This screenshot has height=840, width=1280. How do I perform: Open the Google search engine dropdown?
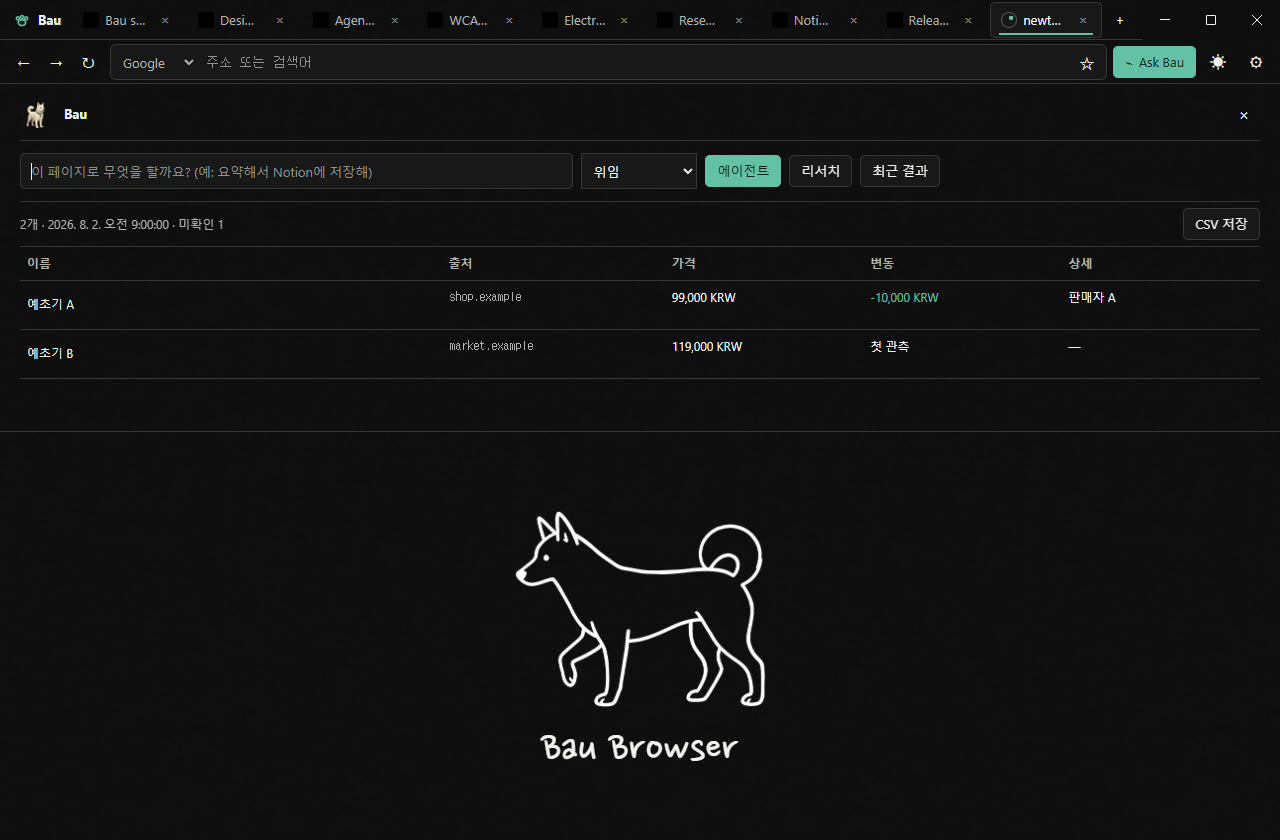(157, 63)
